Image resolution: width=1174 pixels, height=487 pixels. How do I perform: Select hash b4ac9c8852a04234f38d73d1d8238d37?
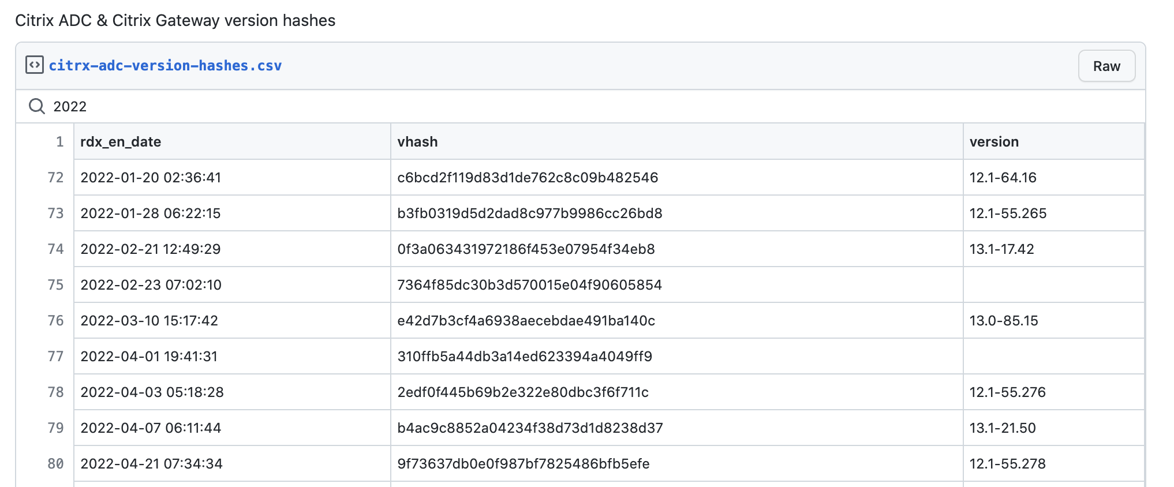coord(530,428)
